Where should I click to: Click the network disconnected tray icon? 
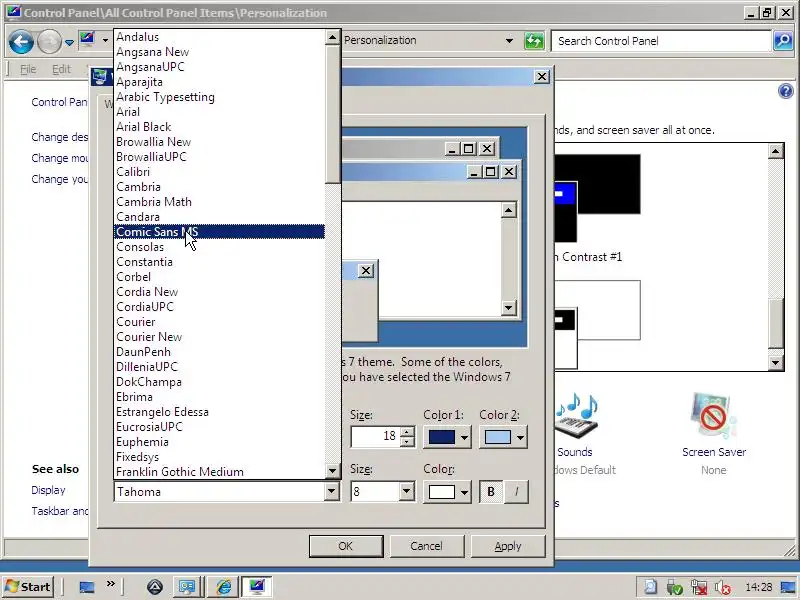[x=698, y=588]
